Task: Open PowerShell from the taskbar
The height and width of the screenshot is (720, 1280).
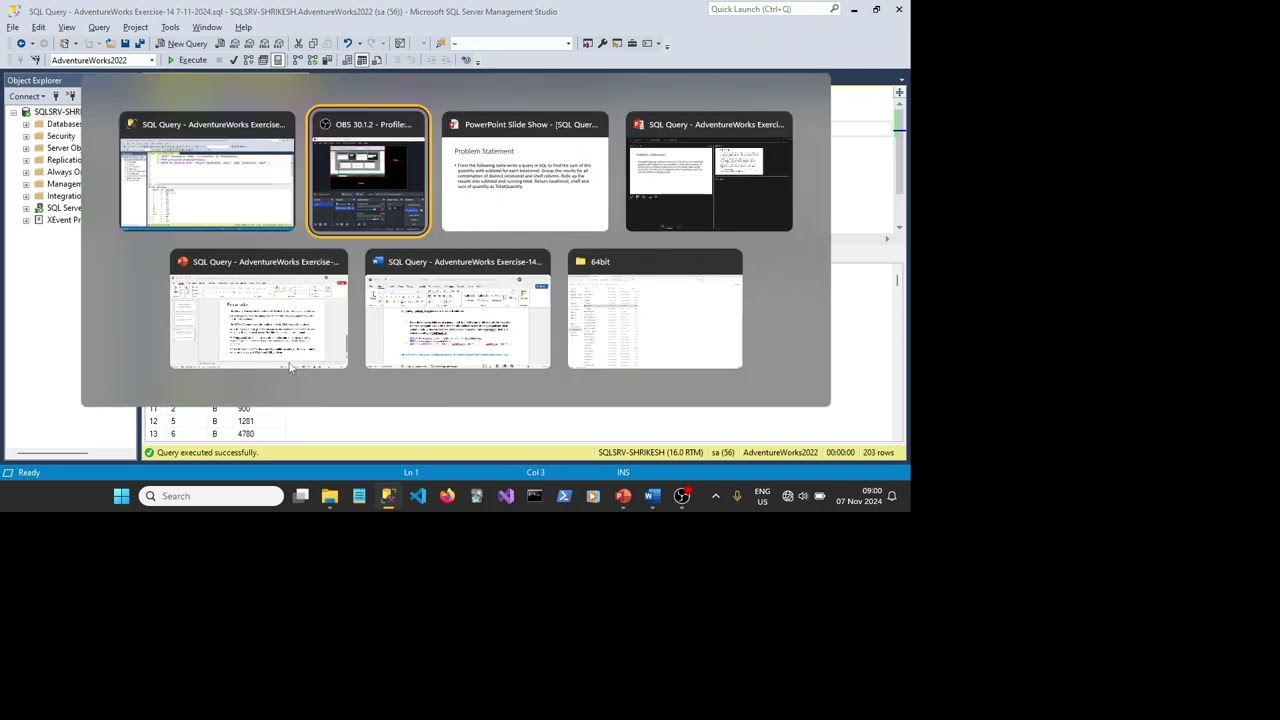Action: tap(564, 496)
